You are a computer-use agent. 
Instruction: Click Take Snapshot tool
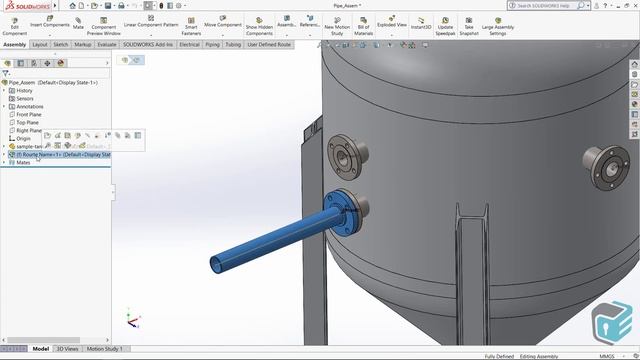[469, 27]
